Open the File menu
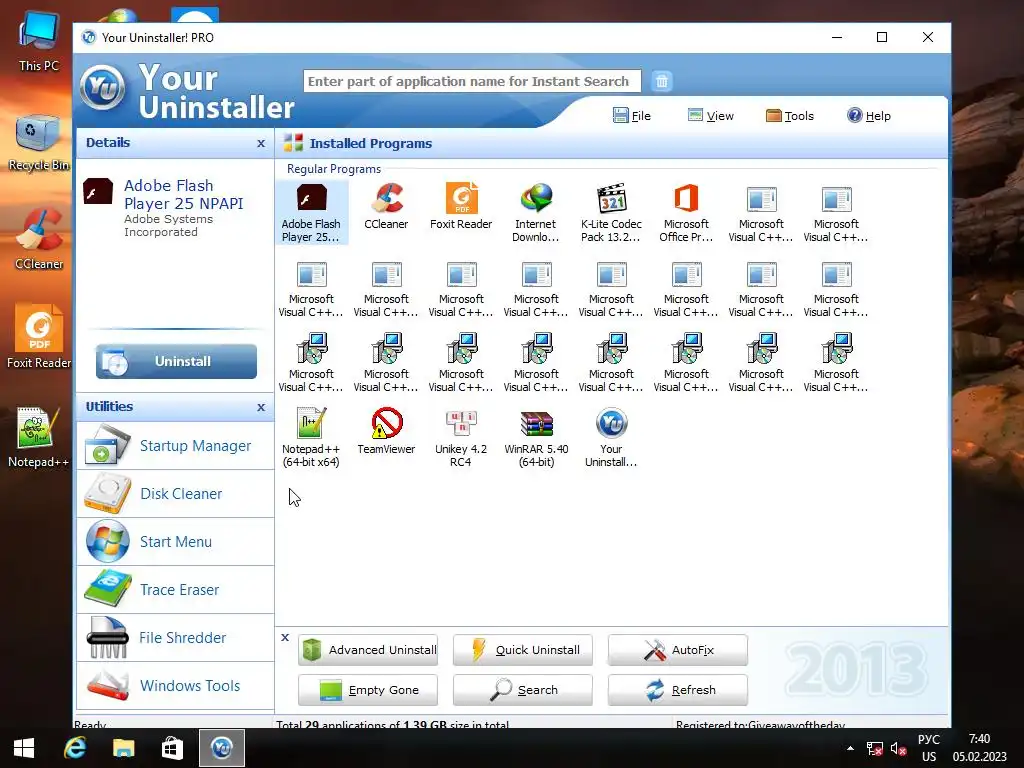Viewport: 1024px width, 768px height. click(632, 116)
